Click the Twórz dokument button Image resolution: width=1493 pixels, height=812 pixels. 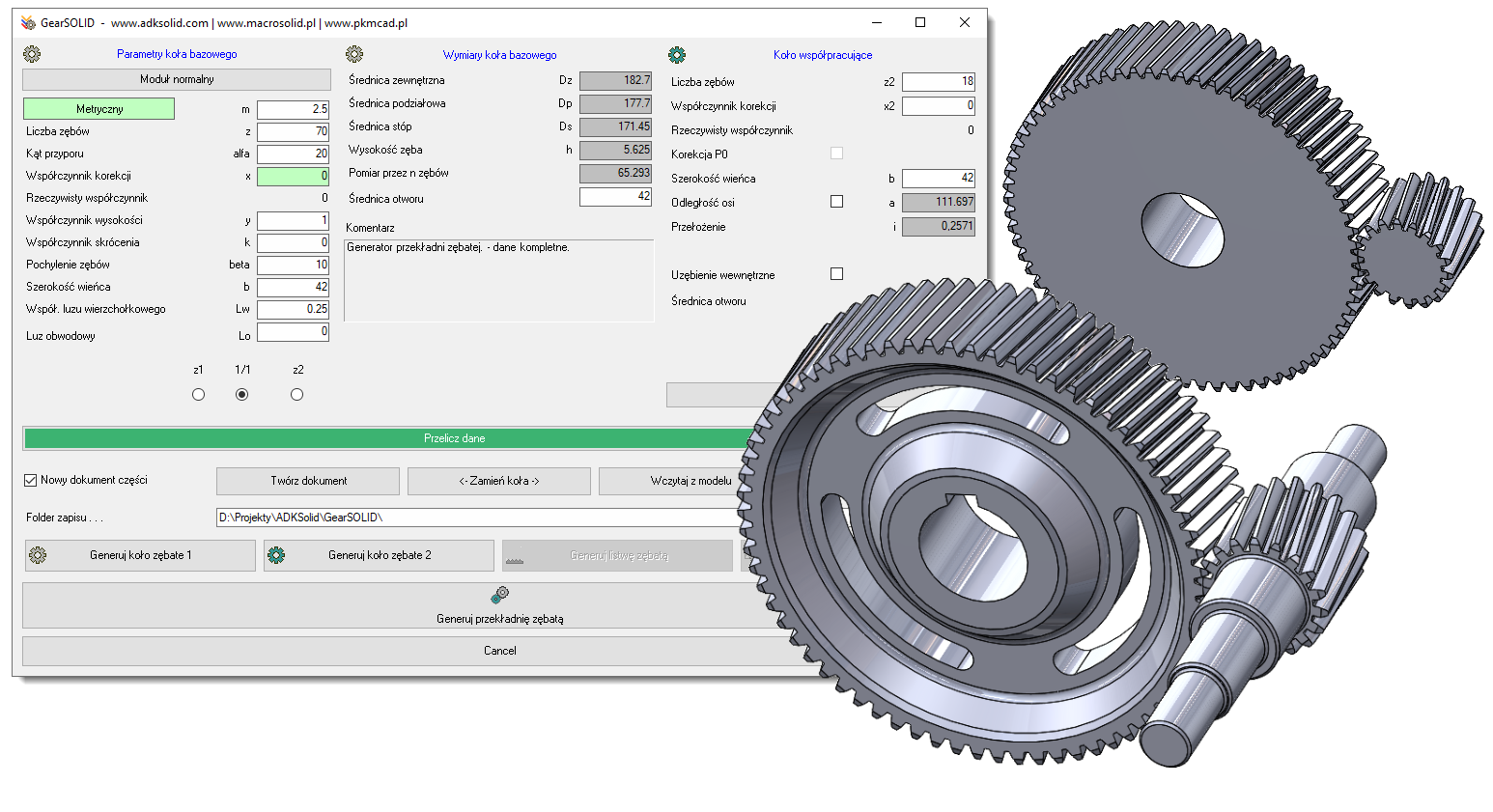tap(308, 481)
